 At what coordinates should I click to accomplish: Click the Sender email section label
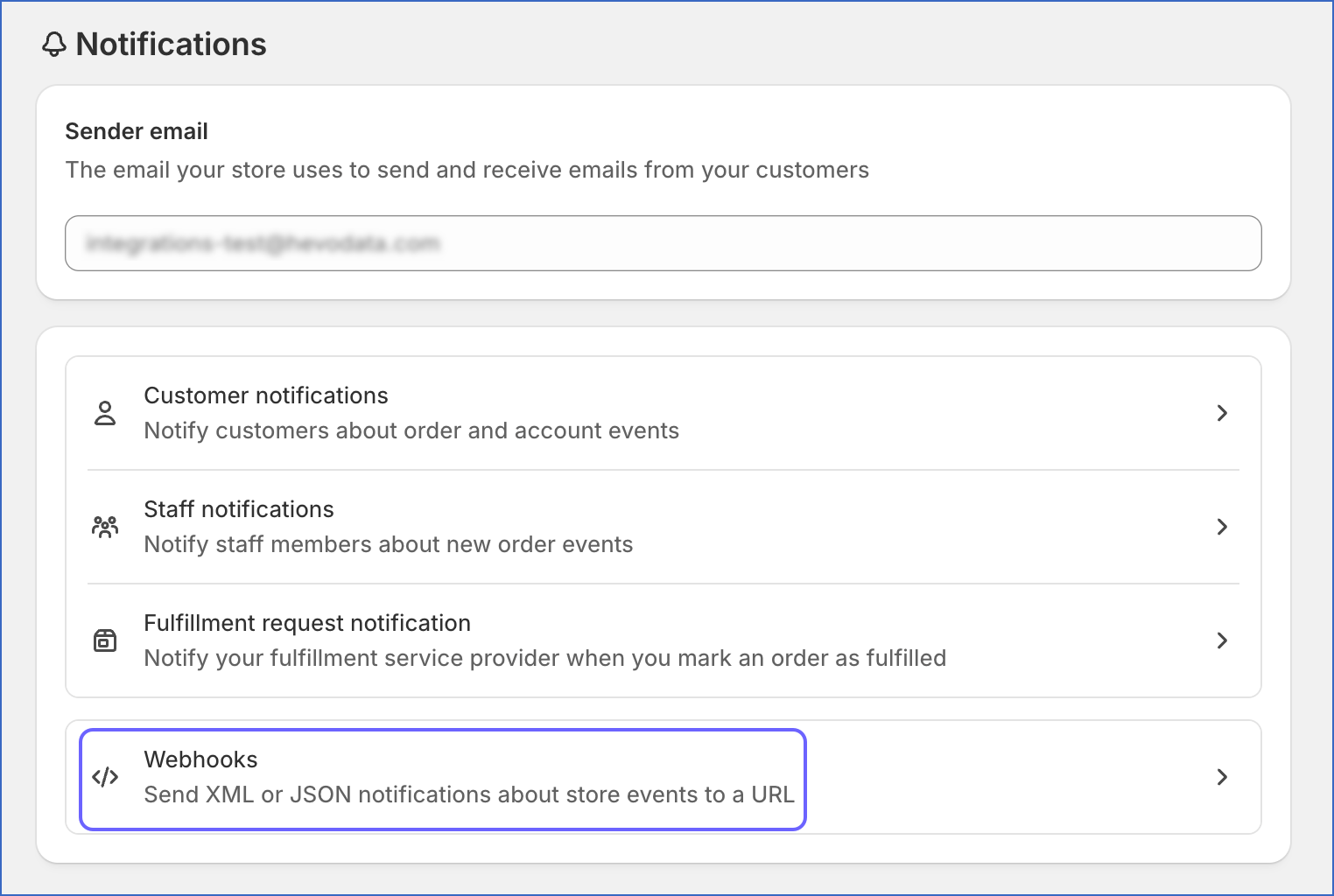[x=137, y=131]
